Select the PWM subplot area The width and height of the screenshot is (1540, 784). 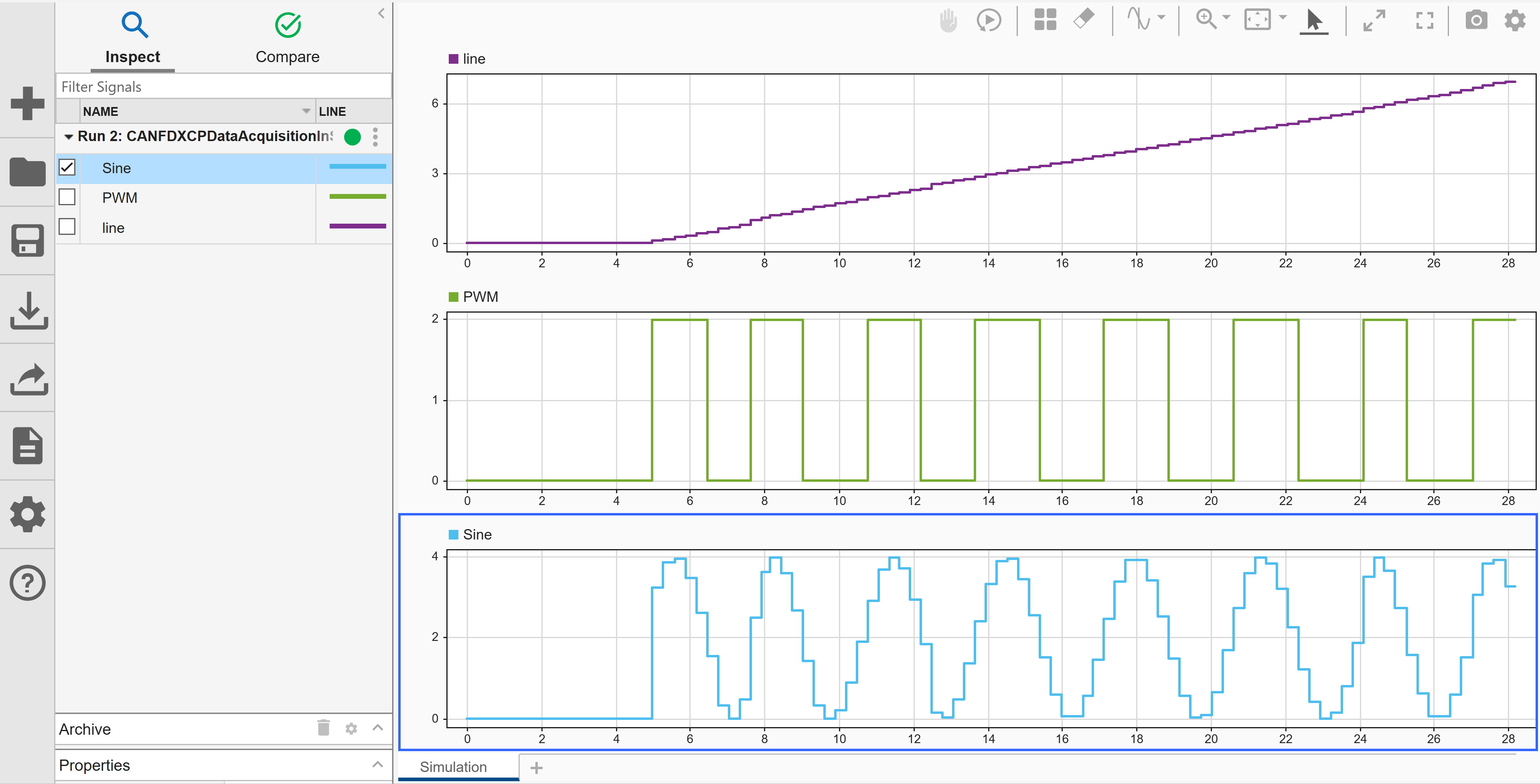pyautogui.click(x=991, y=400)
